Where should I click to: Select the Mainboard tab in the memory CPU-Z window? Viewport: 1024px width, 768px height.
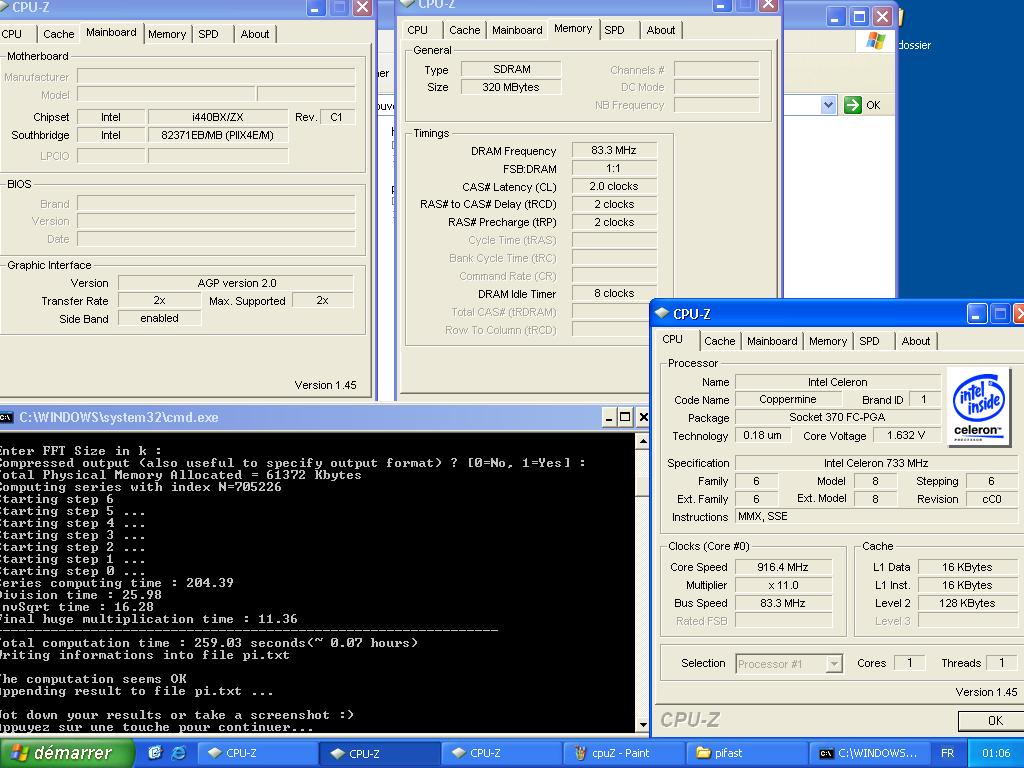coord(517,30)
